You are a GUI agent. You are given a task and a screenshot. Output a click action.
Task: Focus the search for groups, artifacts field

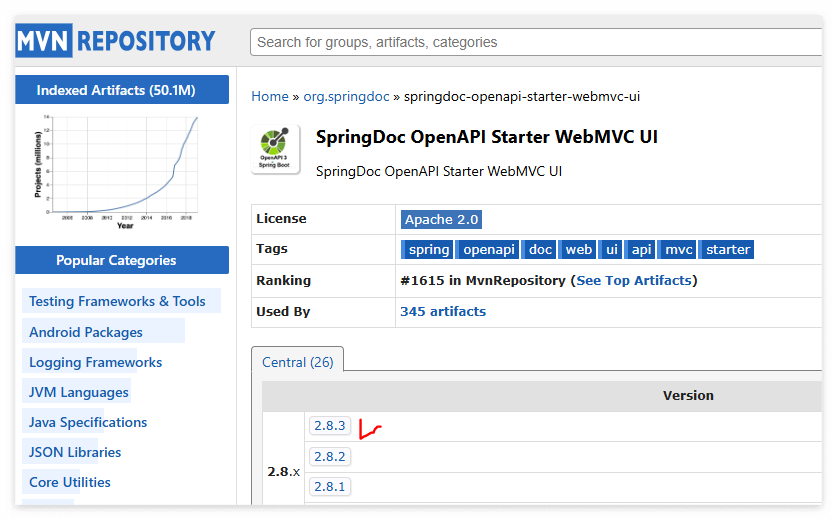pos(536,42)
